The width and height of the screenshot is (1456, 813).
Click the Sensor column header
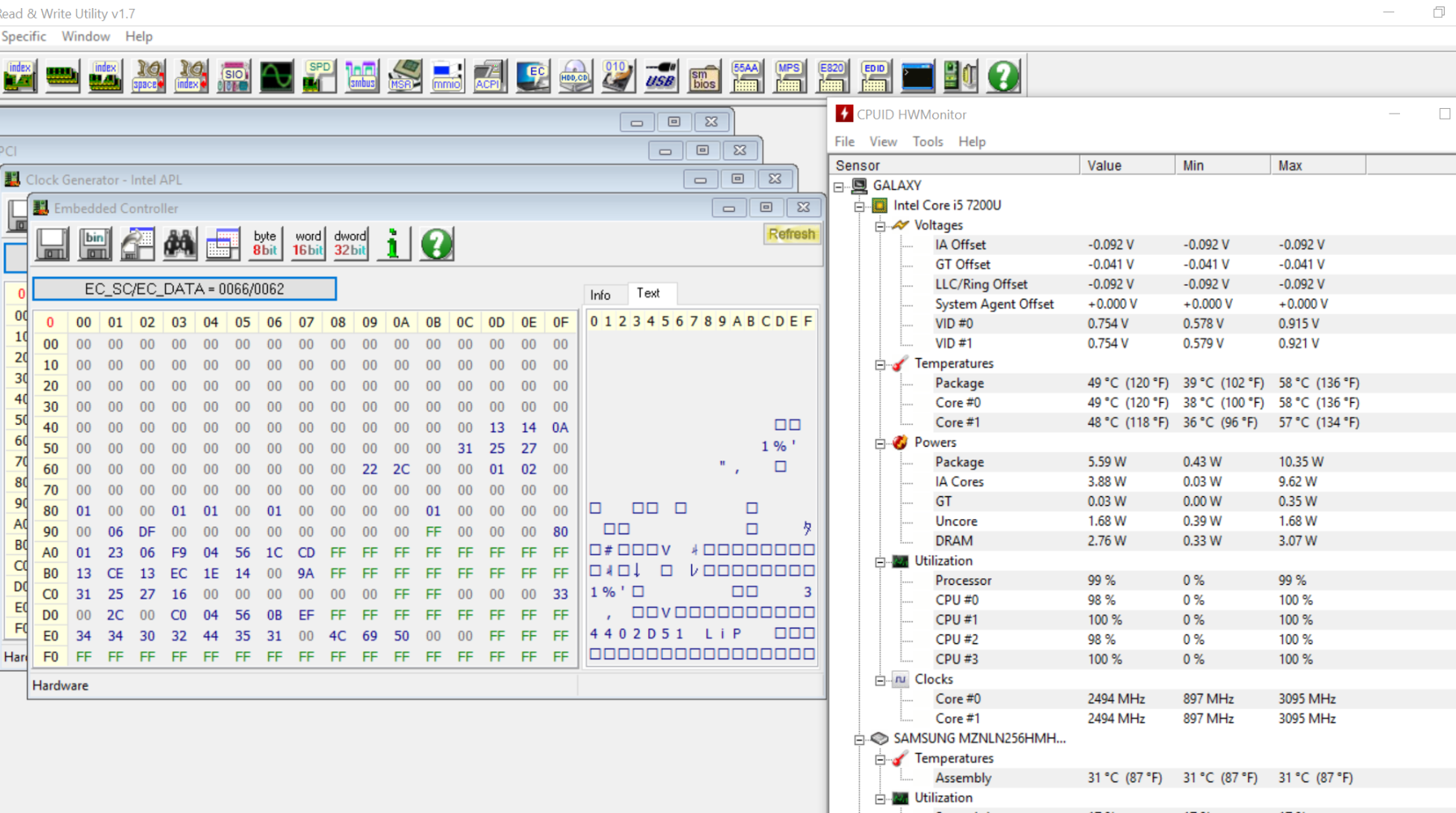click(955, 166)
